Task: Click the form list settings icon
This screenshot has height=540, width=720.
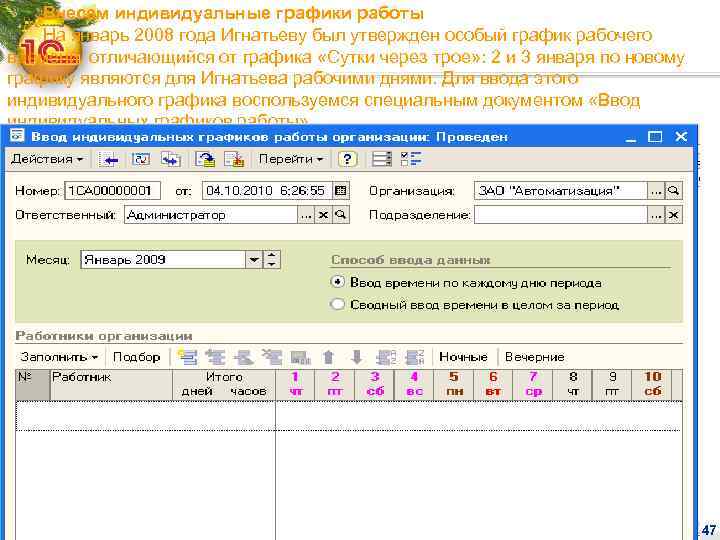Action: click(382, 159)
